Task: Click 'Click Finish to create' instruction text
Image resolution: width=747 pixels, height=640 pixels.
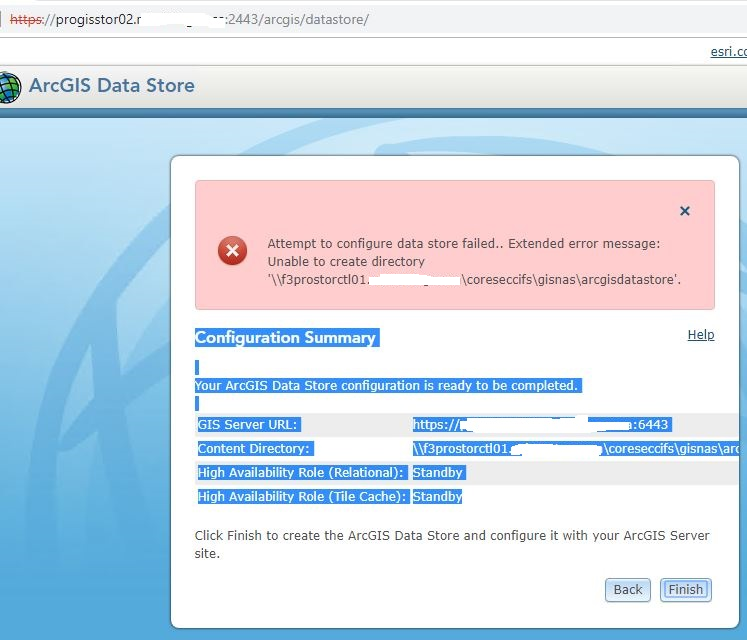Action: [x=452, y=544]
